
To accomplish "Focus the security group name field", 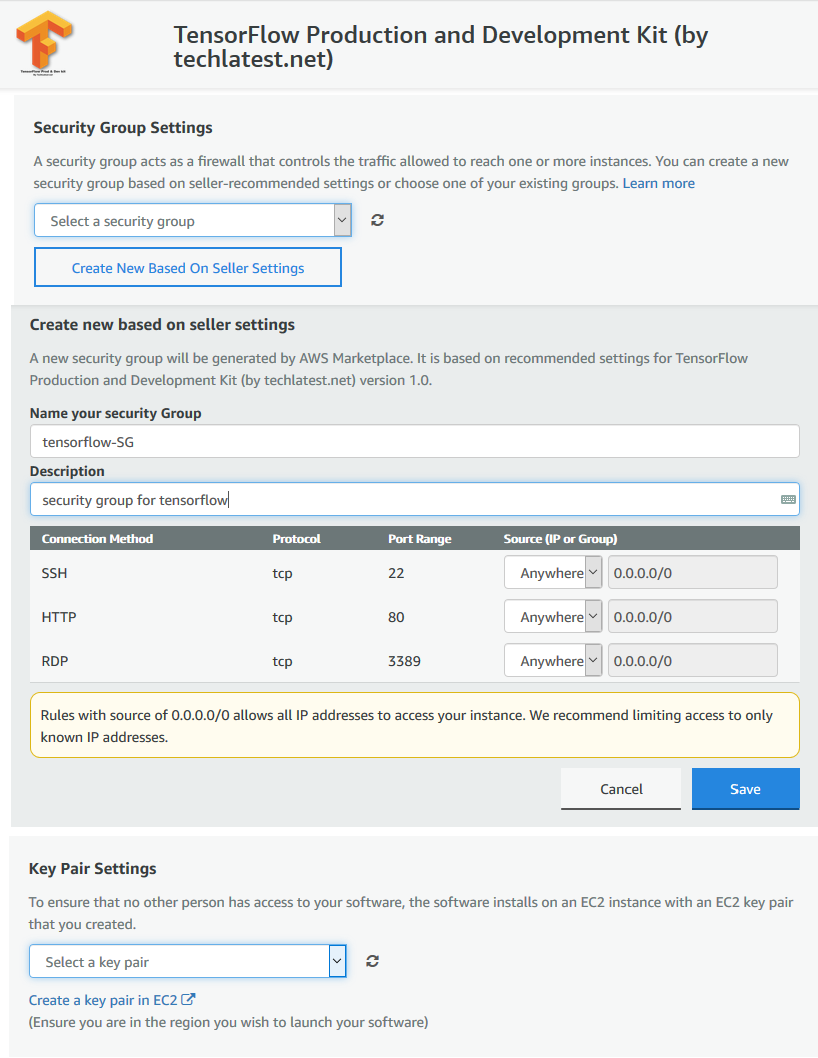I will (414, 441).
